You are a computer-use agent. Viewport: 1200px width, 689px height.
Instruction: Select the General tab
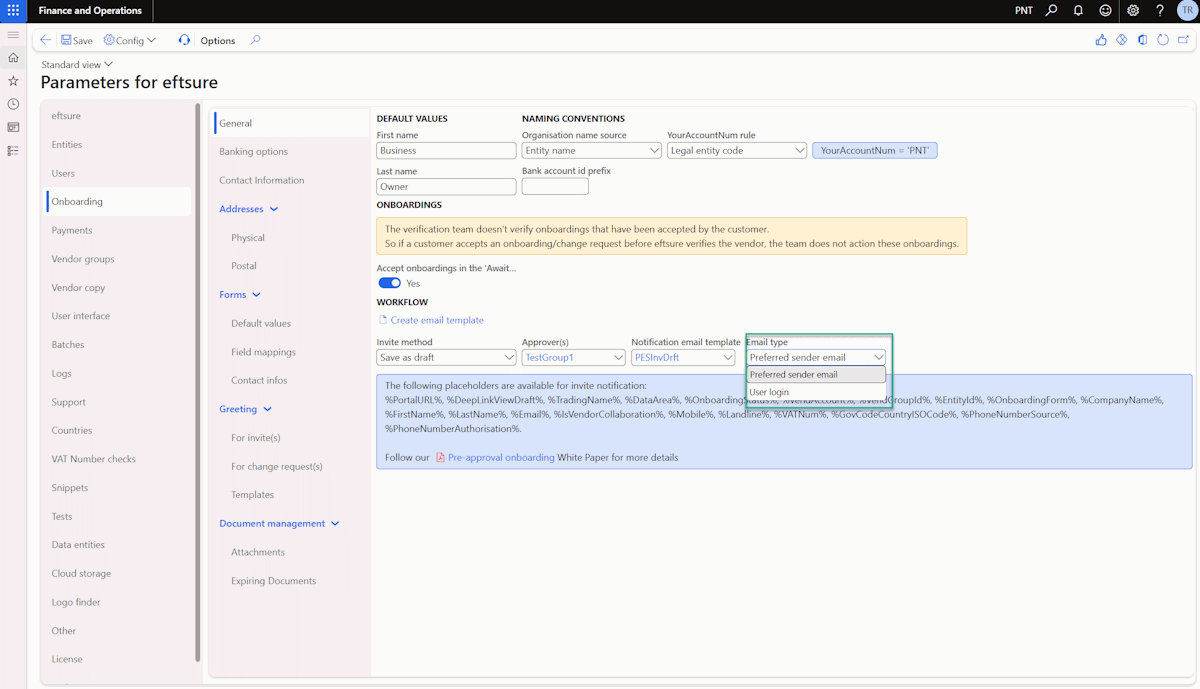pyautogui.click(x=290, y=123)
